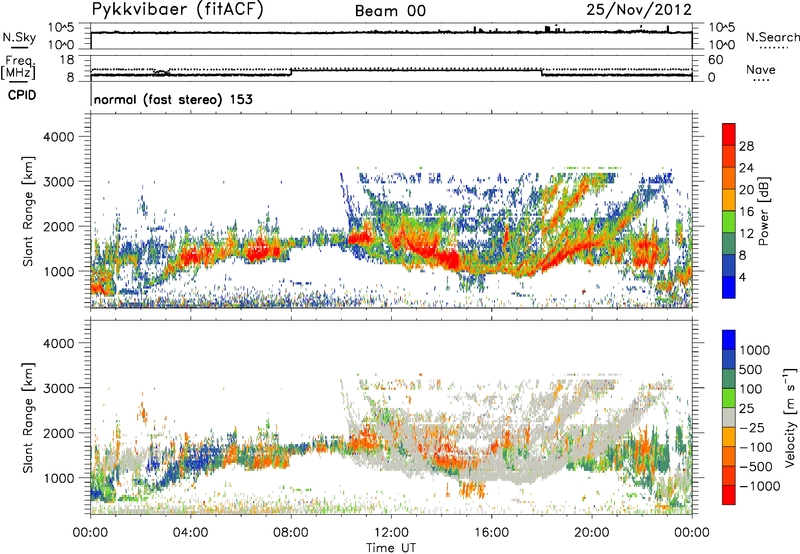Click the 16:00 time tick label
Image resolution: width=800 pixels, height=554 pixels.
click(x=491, y=533)
